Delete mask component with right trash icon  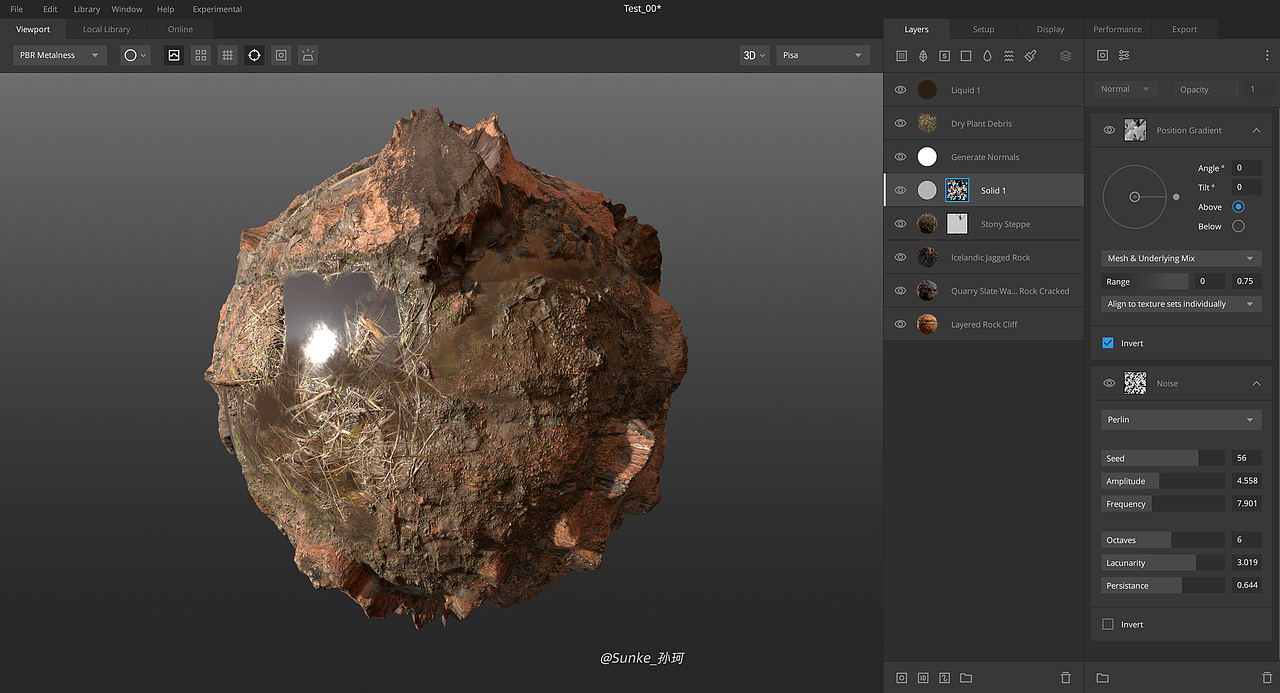point(1267,678)
